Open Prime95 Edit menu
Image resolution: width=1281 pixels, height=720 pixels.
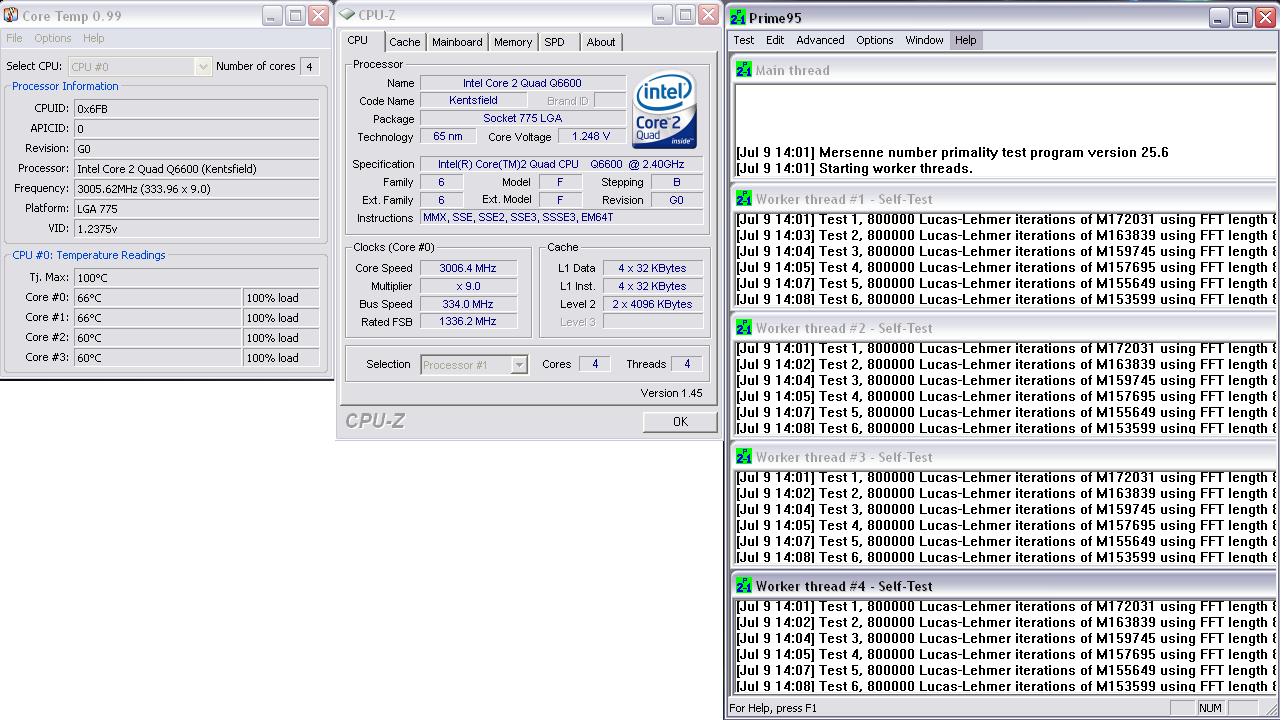(x=775, y=40)
